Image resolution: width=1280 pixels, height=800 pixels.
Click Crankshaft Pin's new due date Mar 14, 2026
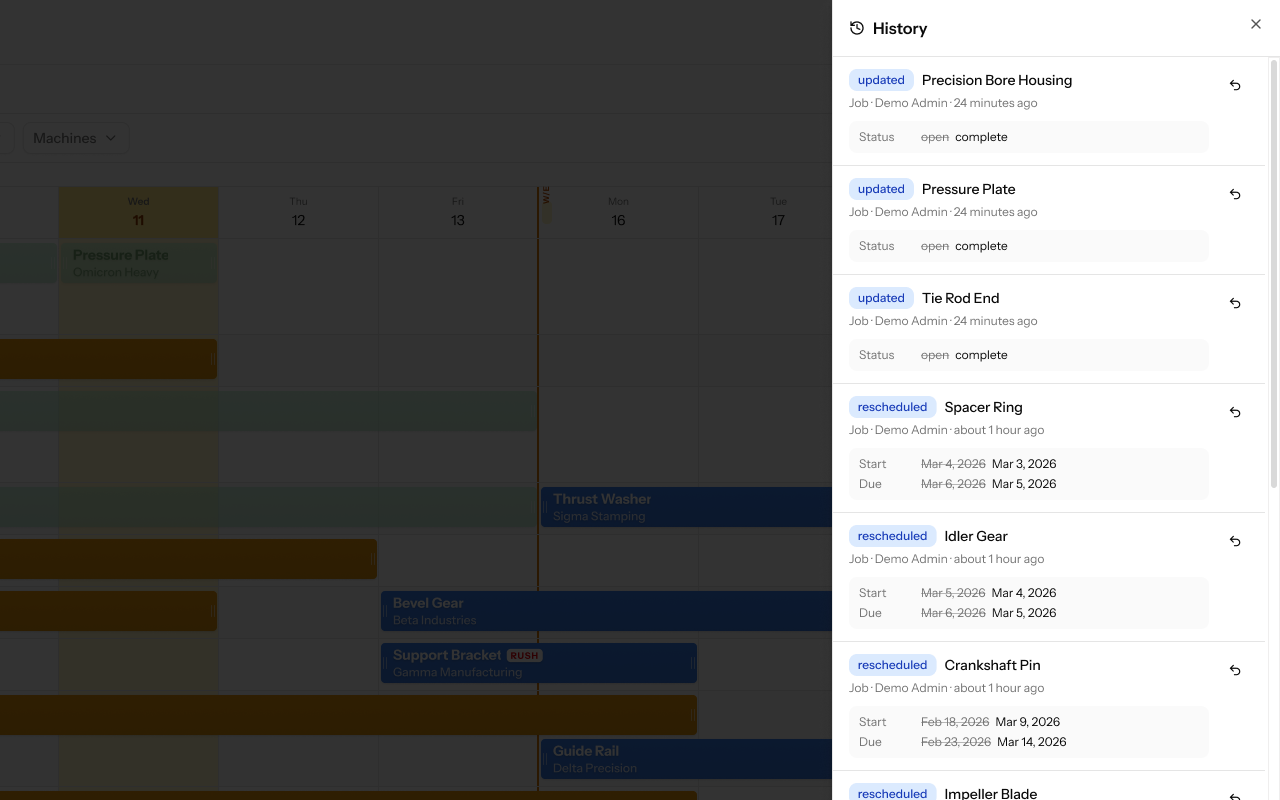[1032, 742]
